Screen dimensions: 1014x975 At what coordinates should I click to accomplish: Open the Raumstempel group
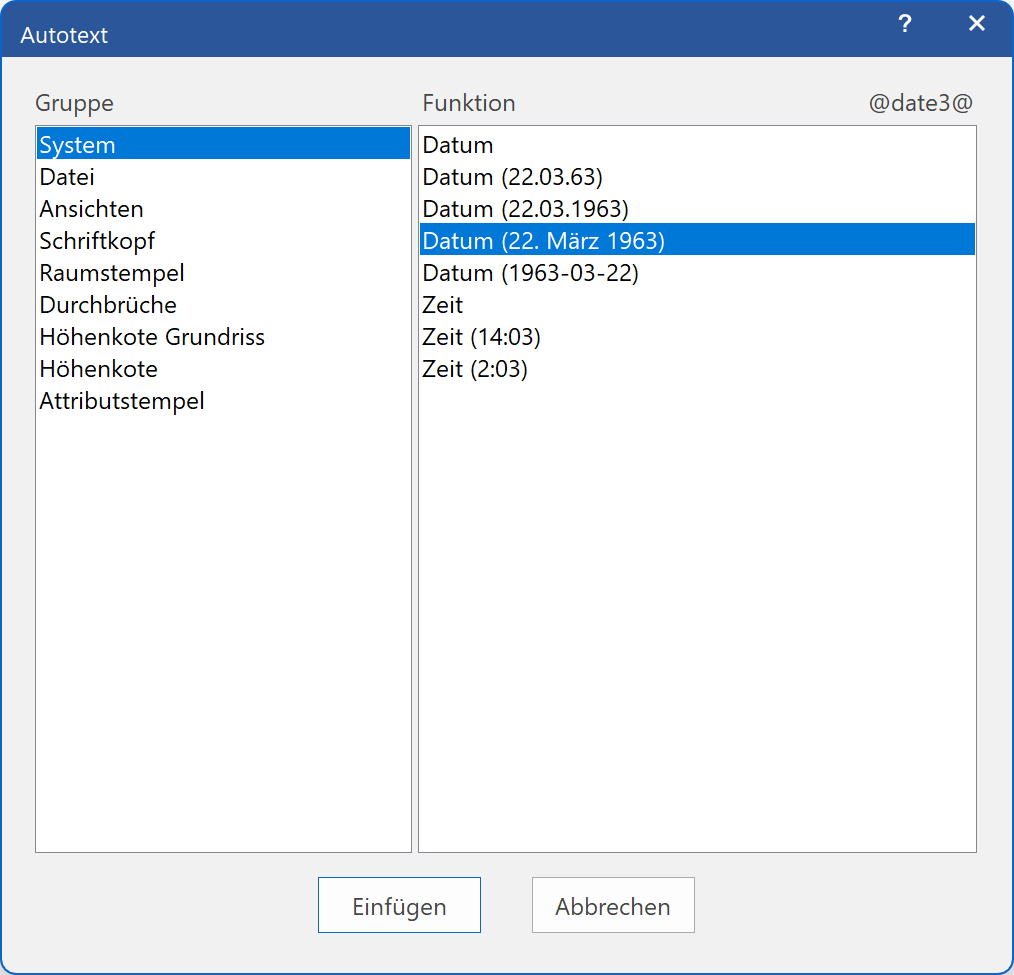[112, 273]
